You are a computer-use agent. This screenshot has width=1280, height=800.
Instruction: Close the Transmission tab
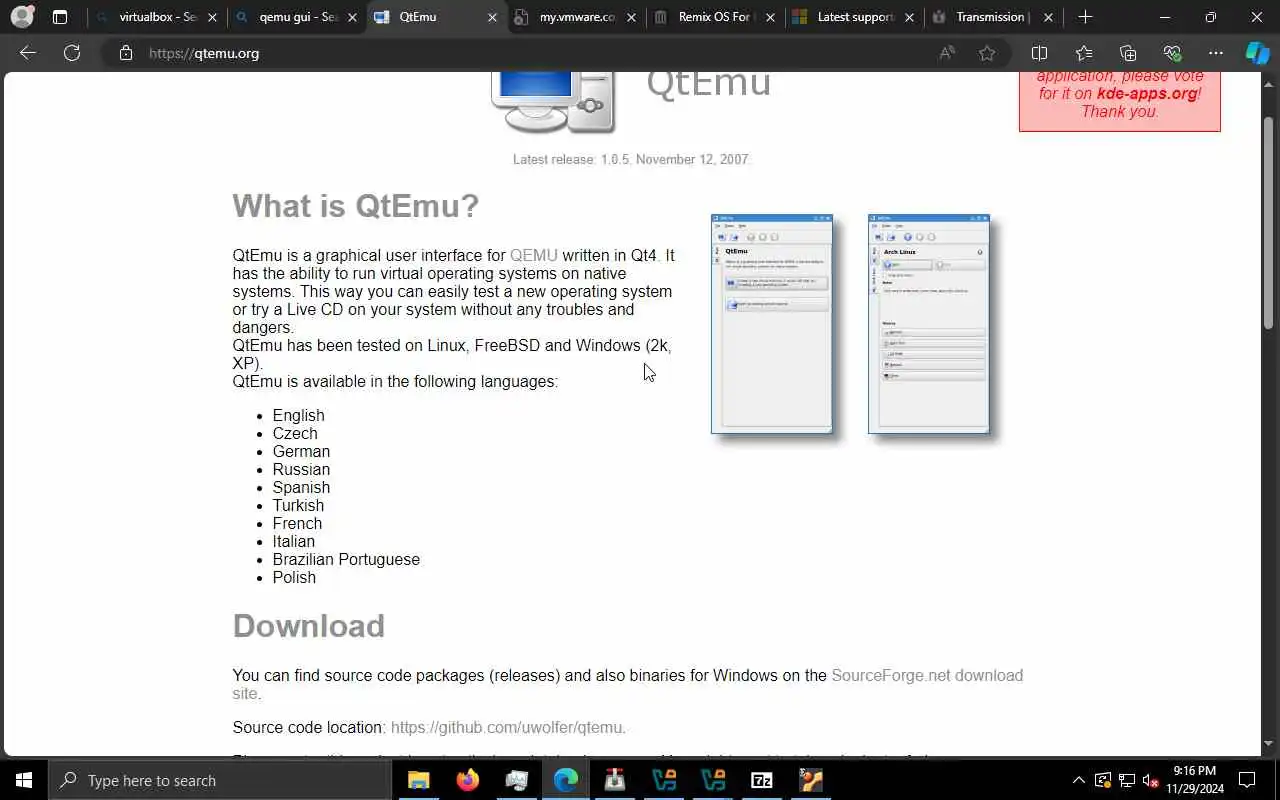(x=1048, y=17)
